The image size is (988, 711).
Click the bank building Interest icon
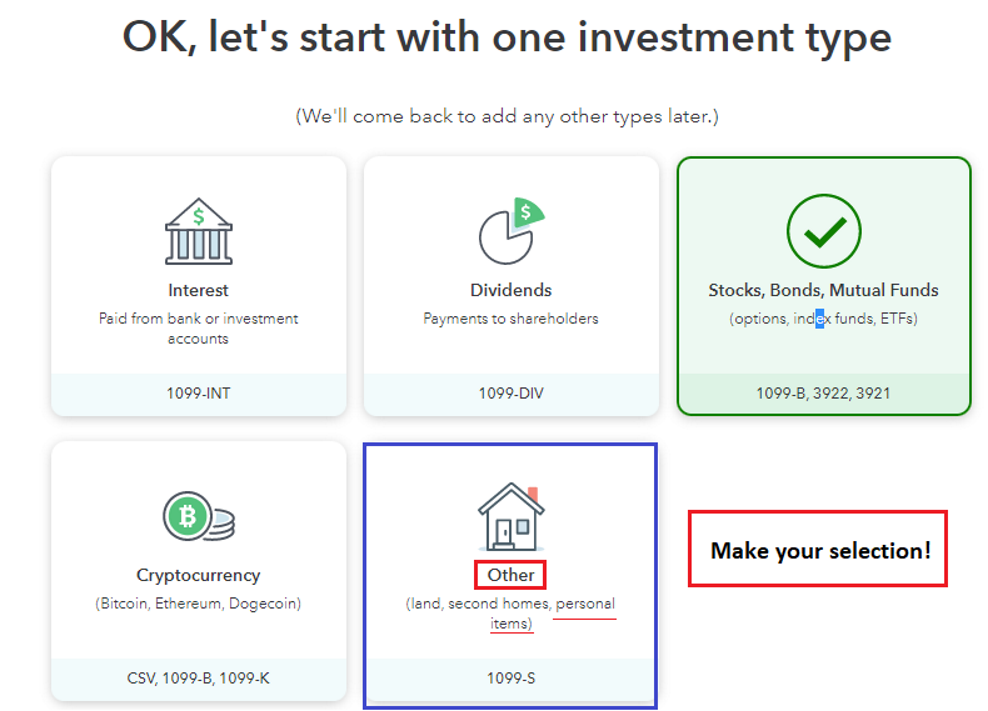click(198, 231)
